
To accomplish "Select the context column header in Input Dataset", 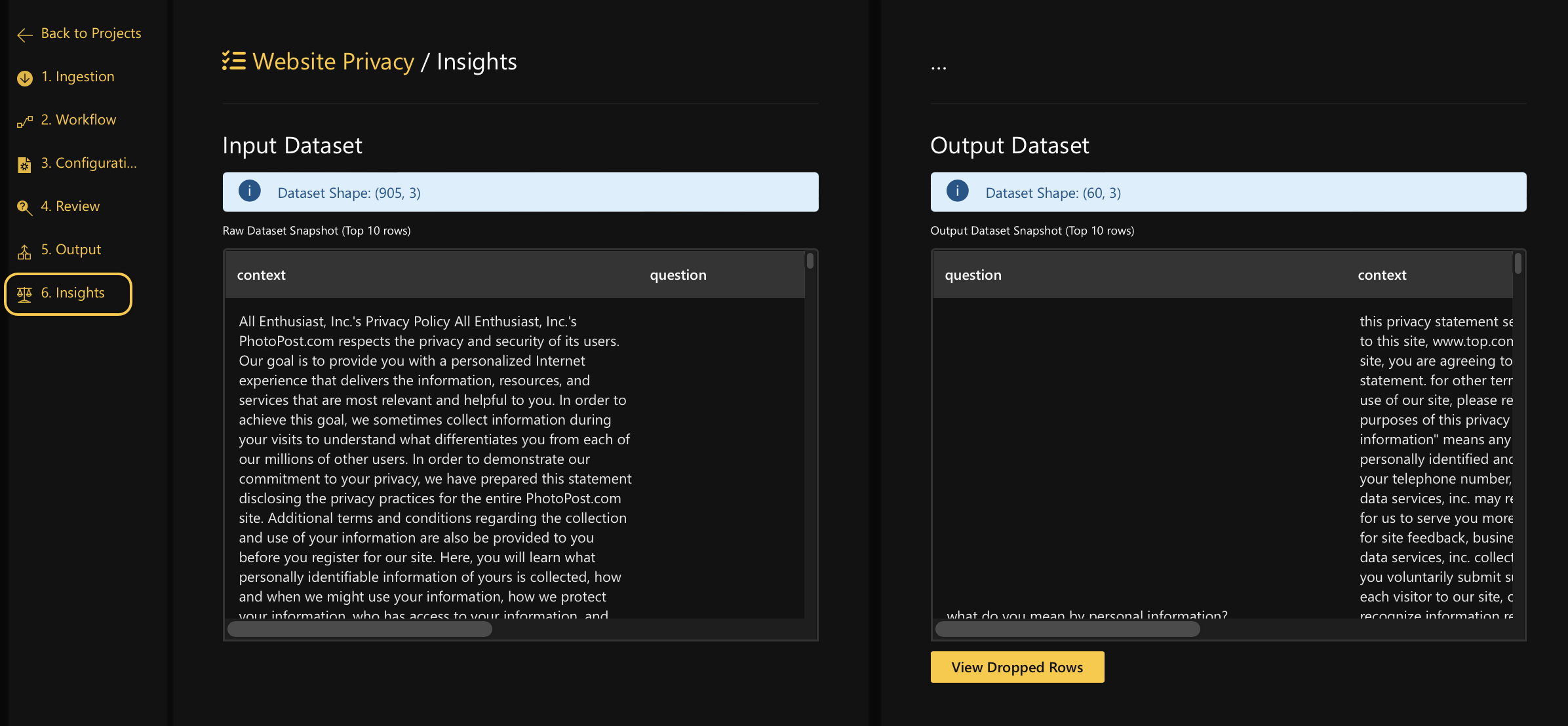I will pos(261,275).
